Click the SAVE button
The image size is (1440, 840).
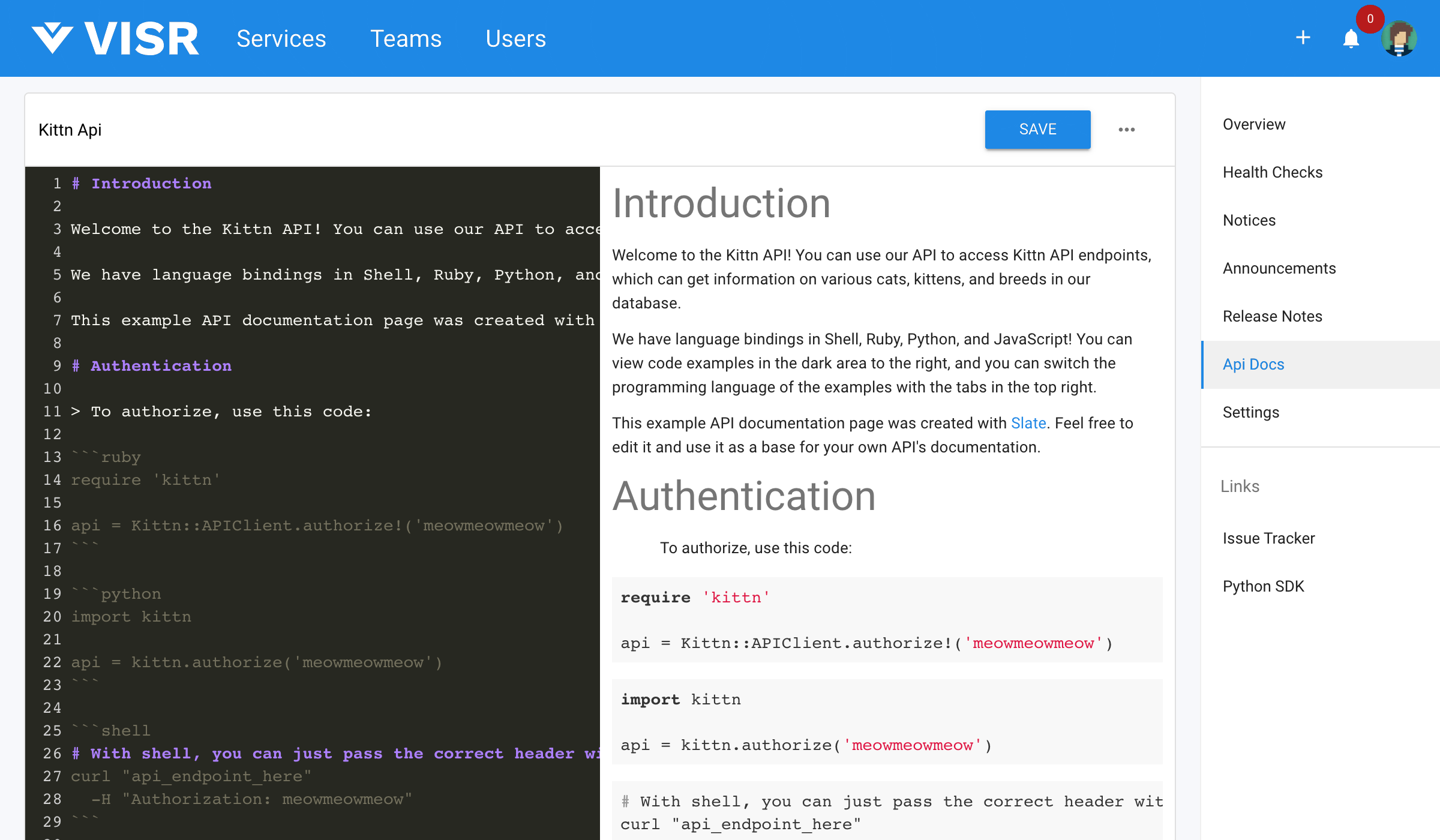(1037, 129)
